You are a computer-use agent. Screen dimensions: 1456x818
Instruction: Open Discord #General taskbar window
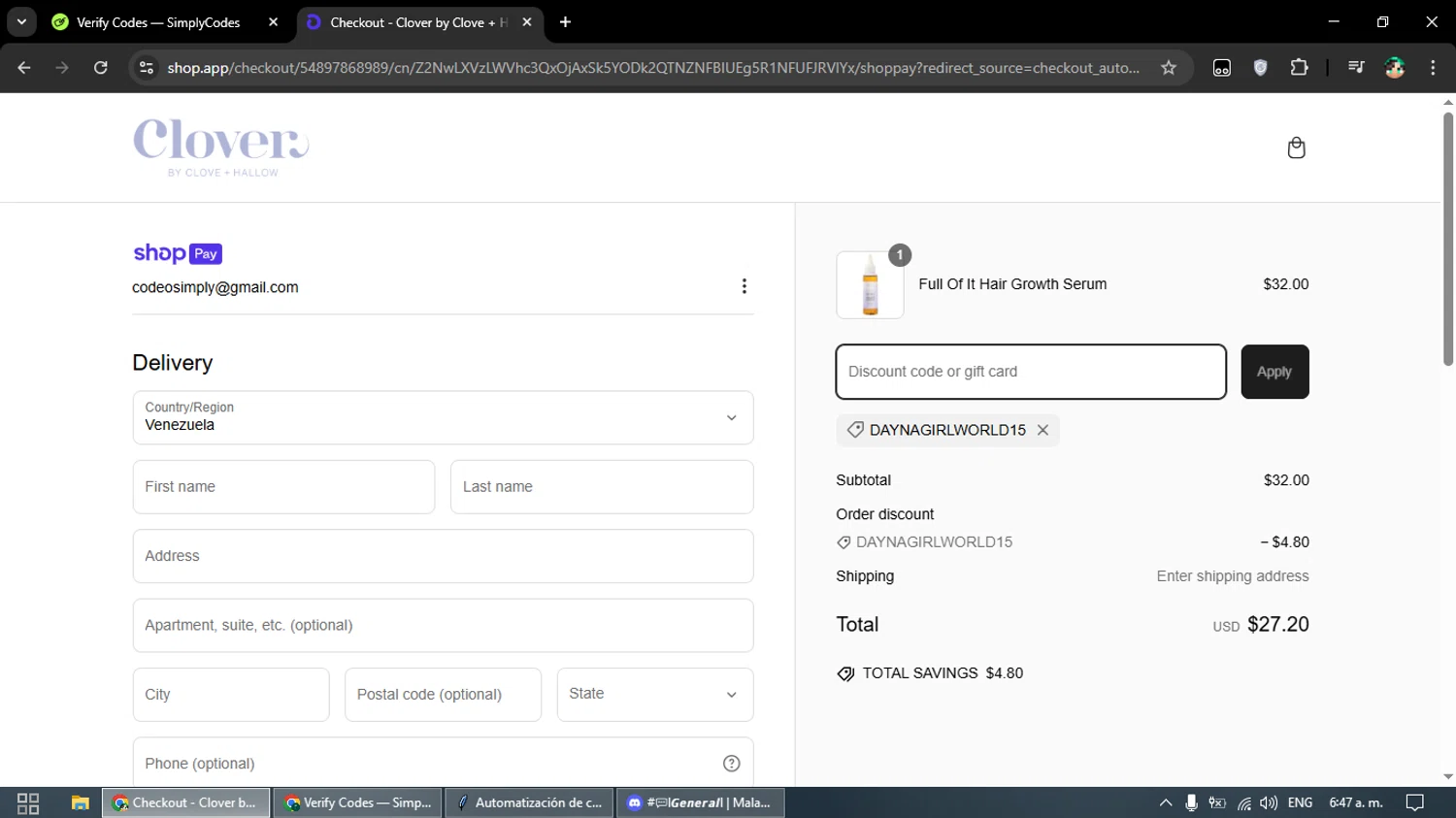(700, 802)
